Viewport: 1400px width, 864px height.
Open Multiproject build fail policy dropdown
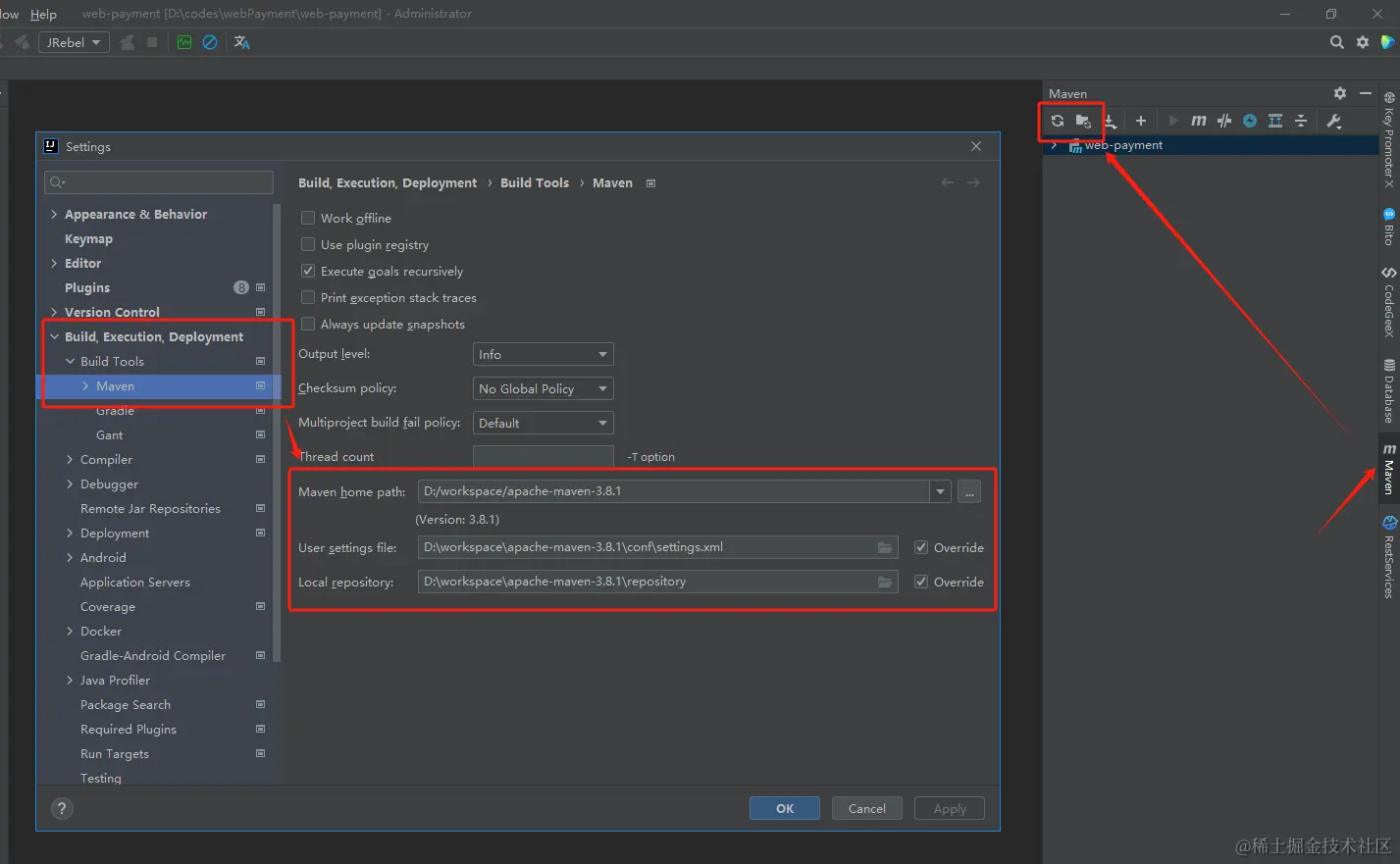pos(543,423)
